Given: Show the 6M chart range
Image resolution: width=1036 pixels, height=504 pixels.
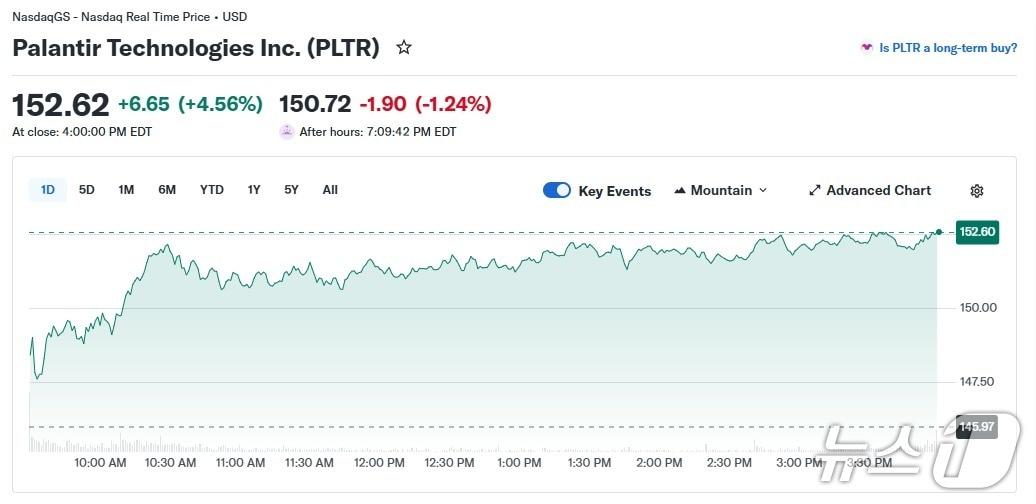Looking at the screenshot, I should 167,189.
